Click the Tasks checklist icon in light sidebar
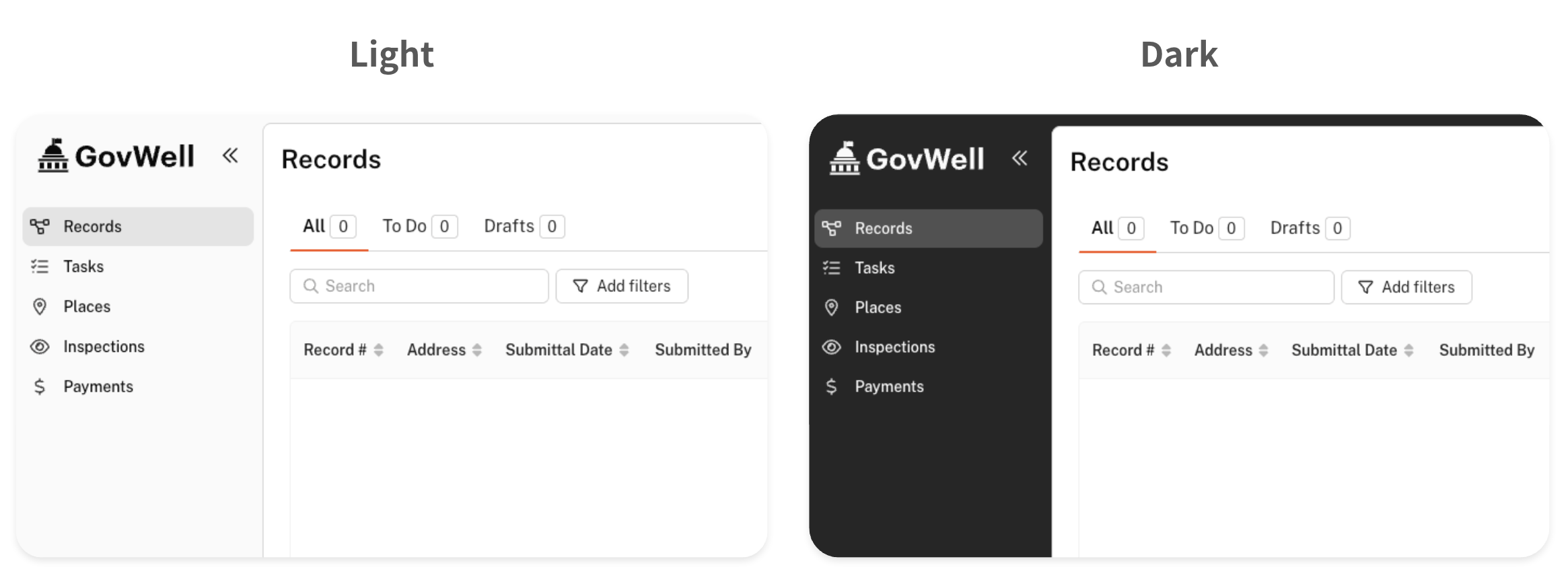This screenshot has width=1568, height=584. click(x=40, y=266)
